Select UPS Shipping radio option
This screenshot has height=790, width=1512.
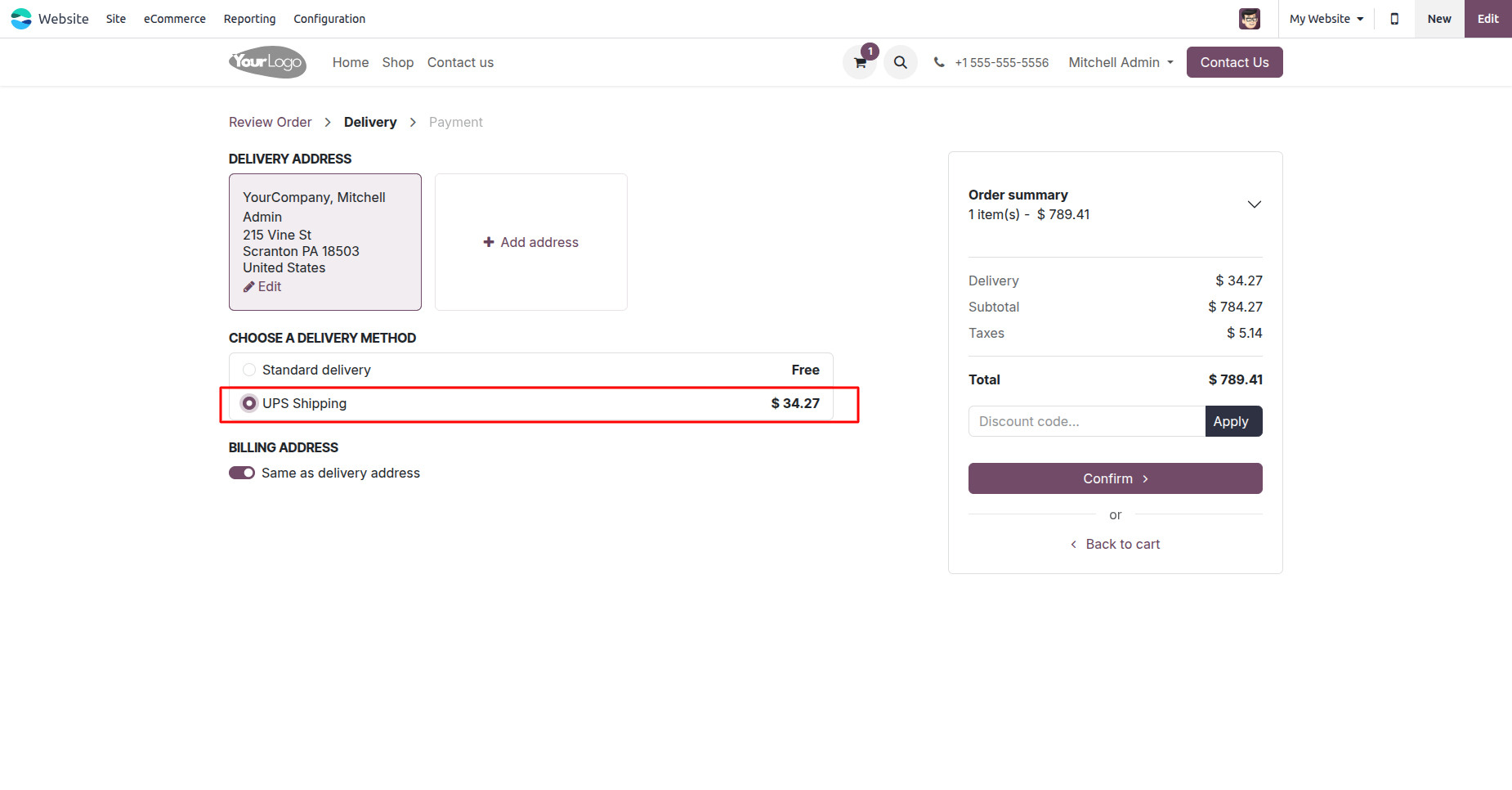point(249,403)
